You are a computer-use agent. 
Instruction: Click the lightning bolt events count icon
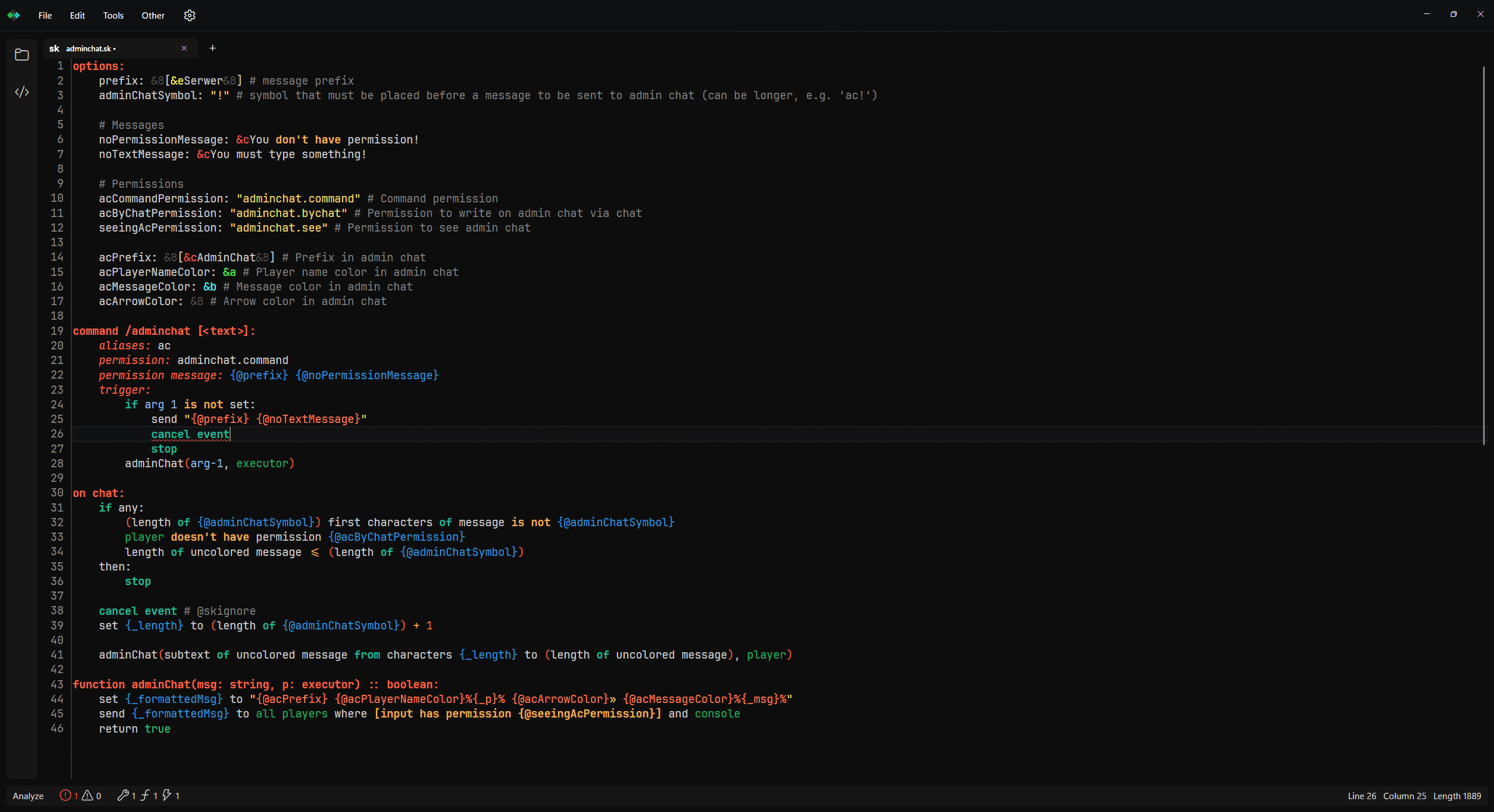[167, 795]
